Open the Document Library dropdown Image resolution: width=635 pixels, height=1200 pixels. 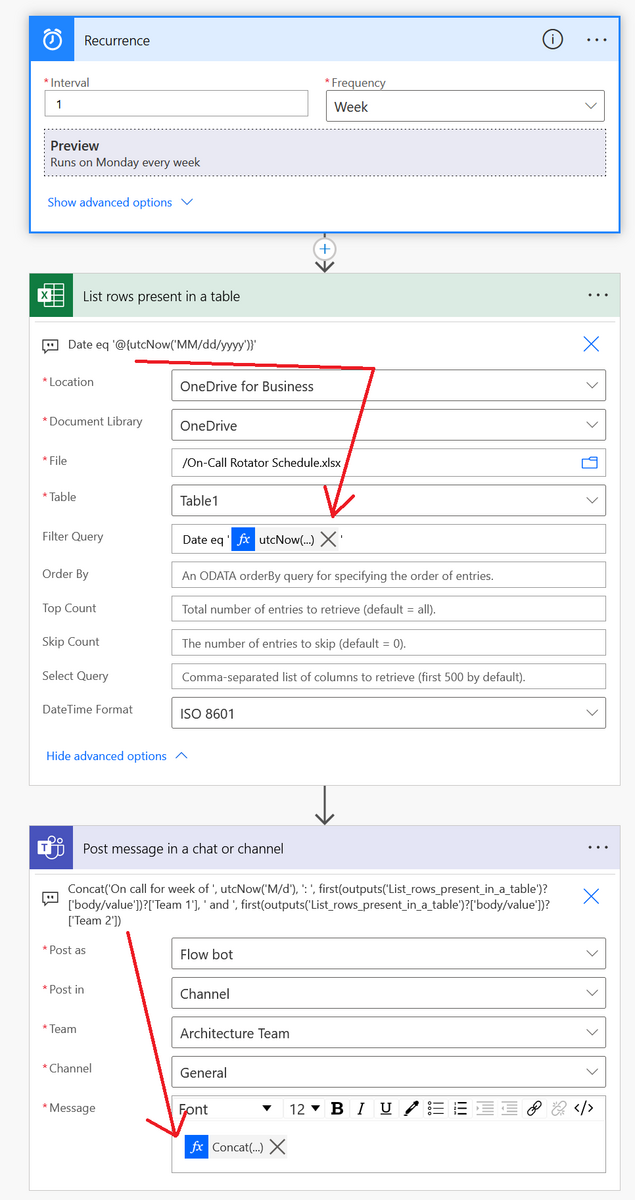coord(388,425)
